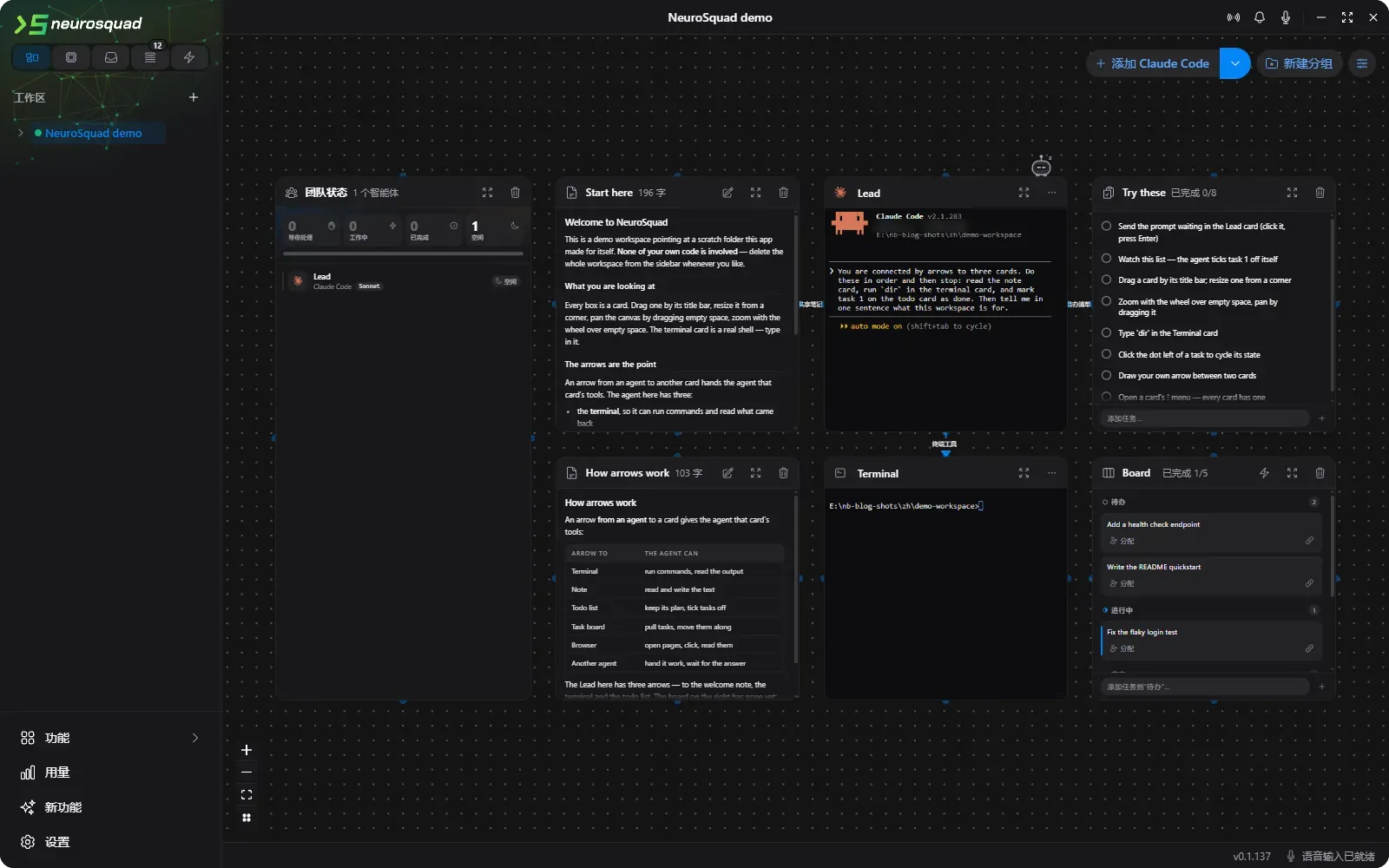This screenshot has height=868, width=1389.
Task: Click the Board 添加任务到待办 input field
Action: (1205, 687)
